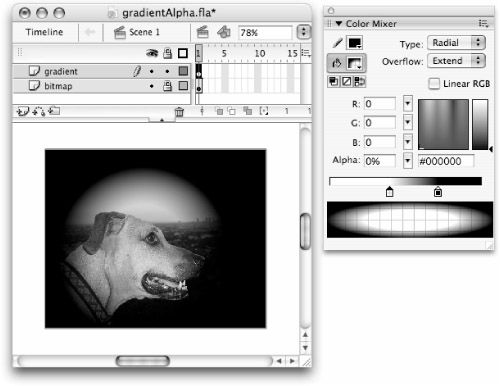Open the Alpha value dropdown arrow
This screenshot has height=386, width=500.
pyautogui.click(x=407, y=161)
